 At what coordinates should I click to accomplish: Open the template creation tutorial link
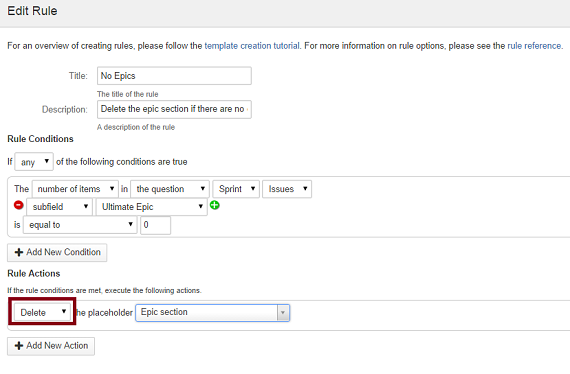point(252,46)
